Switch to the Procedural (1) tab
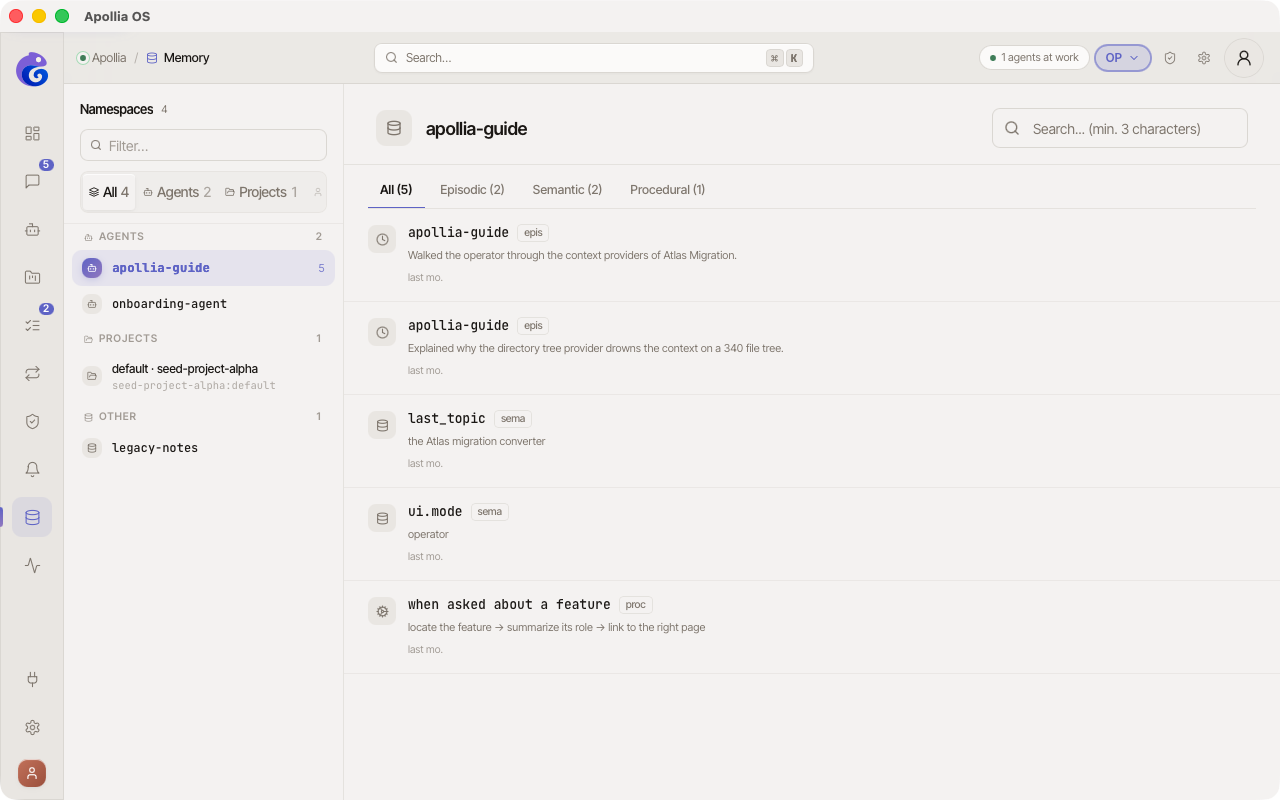 tap(667, 190)
